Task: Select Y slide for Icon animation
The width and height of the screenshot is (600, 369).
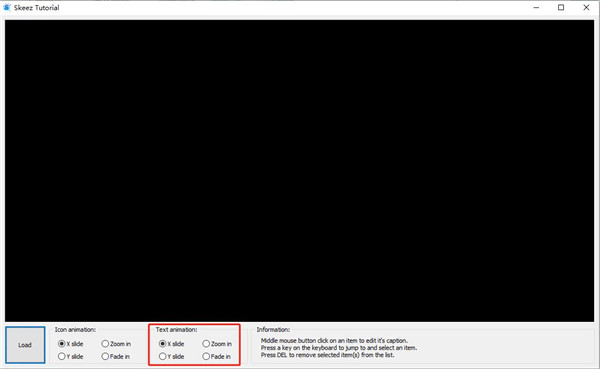Action: coord(70,356)
